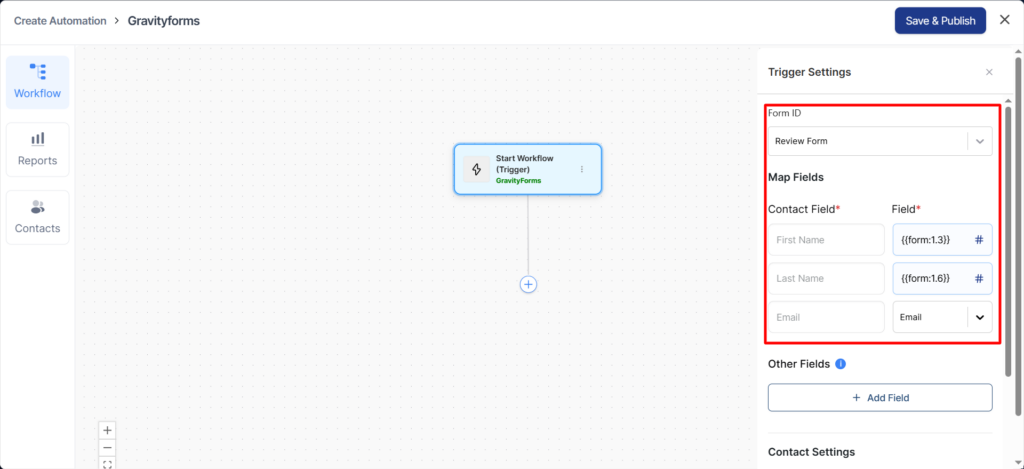Close the Trigger Settings panel
The width and height of the screenshot is (1024, 469).
(x=989, y=72)
